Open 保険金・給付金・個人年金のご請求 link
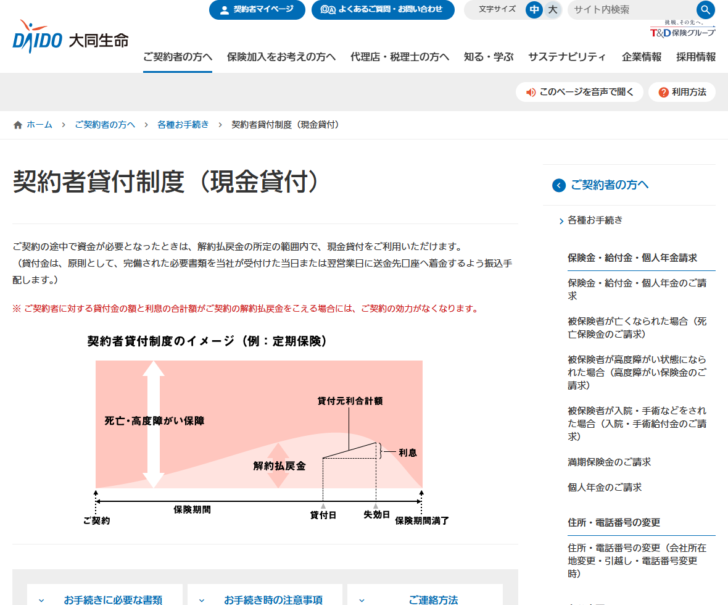This screenshot has width=728, height=605. pyautogui.click(x=637, y=289)
